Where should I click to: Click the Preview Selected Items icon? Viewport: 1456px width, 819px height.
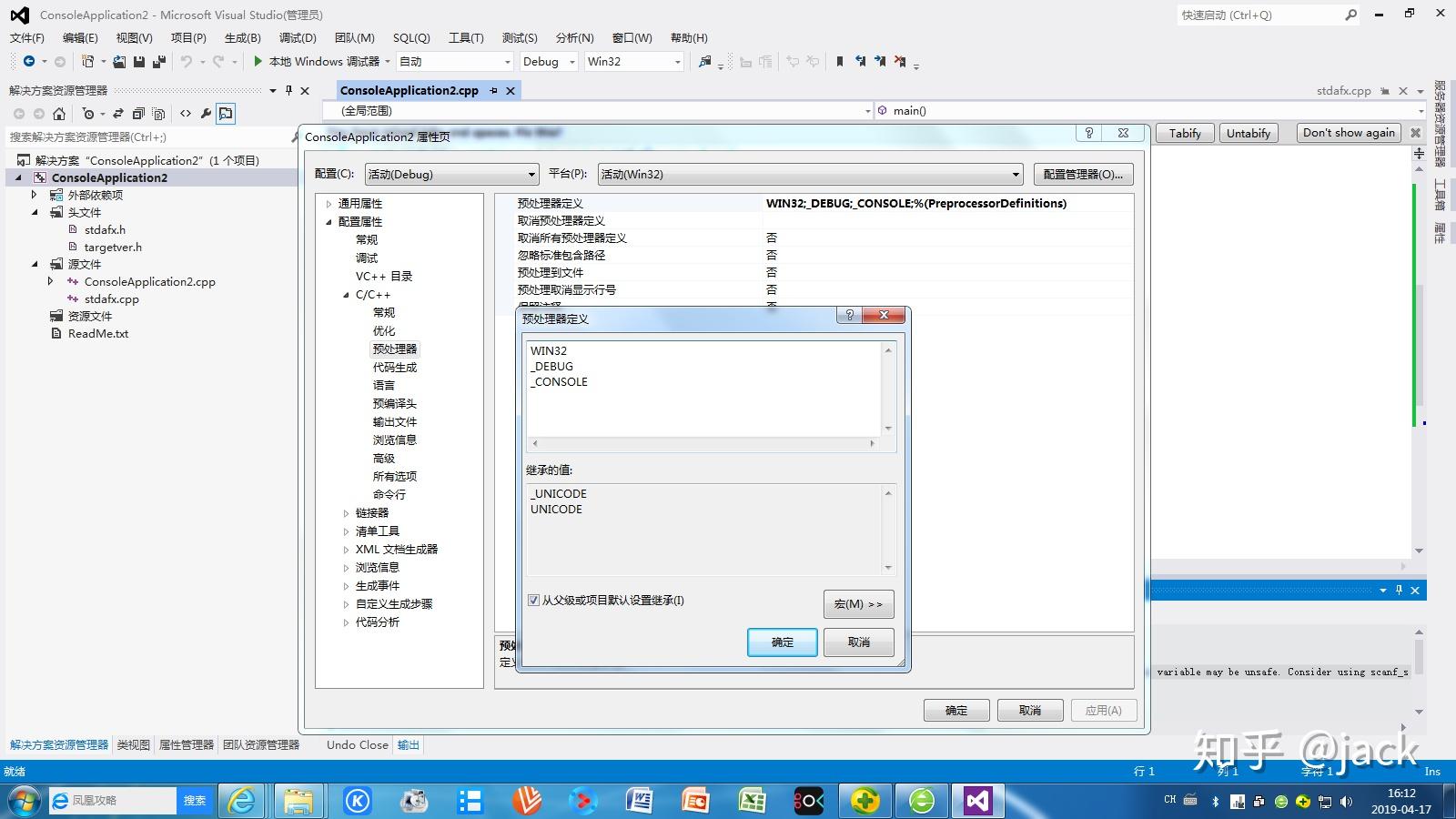click(226, 114)
